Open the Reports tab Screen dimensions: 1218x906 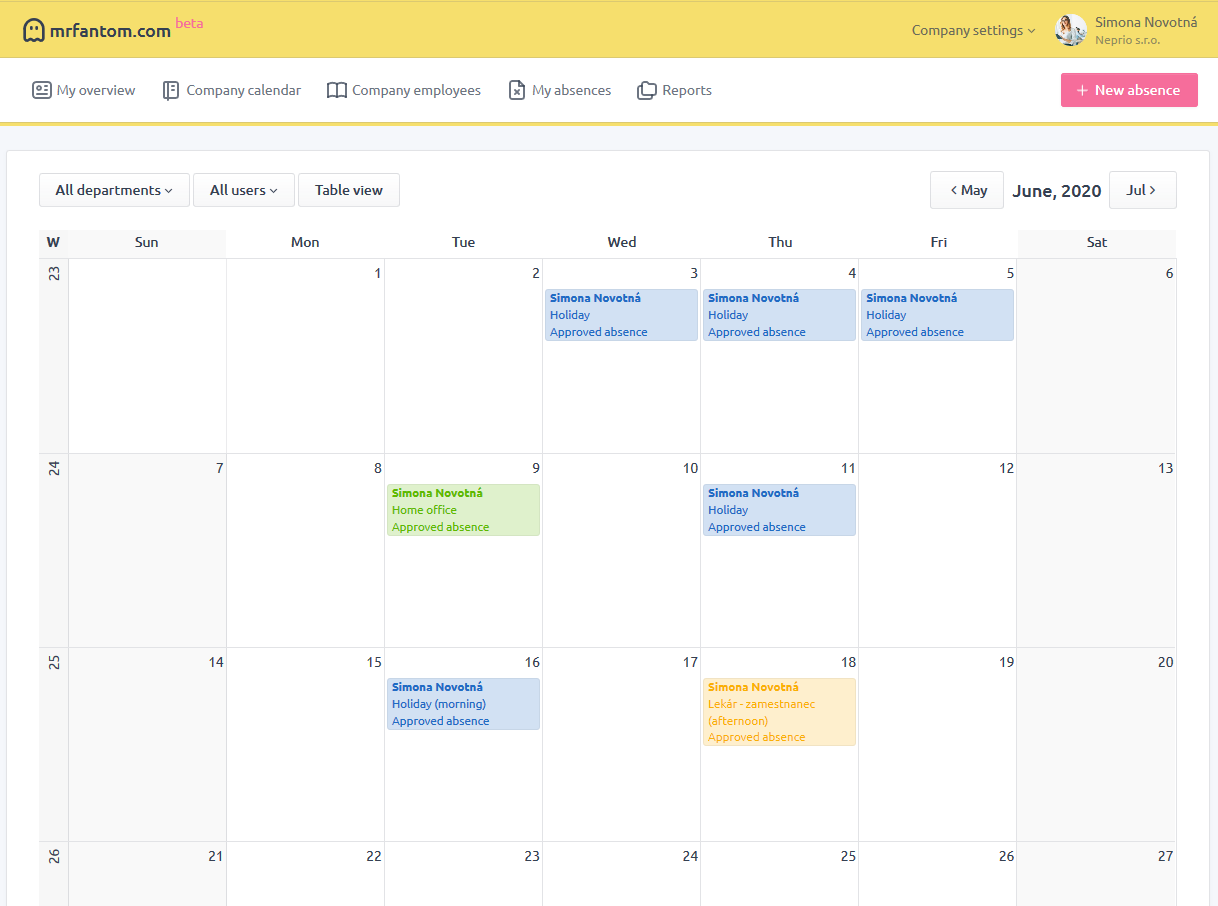point(675,90)
